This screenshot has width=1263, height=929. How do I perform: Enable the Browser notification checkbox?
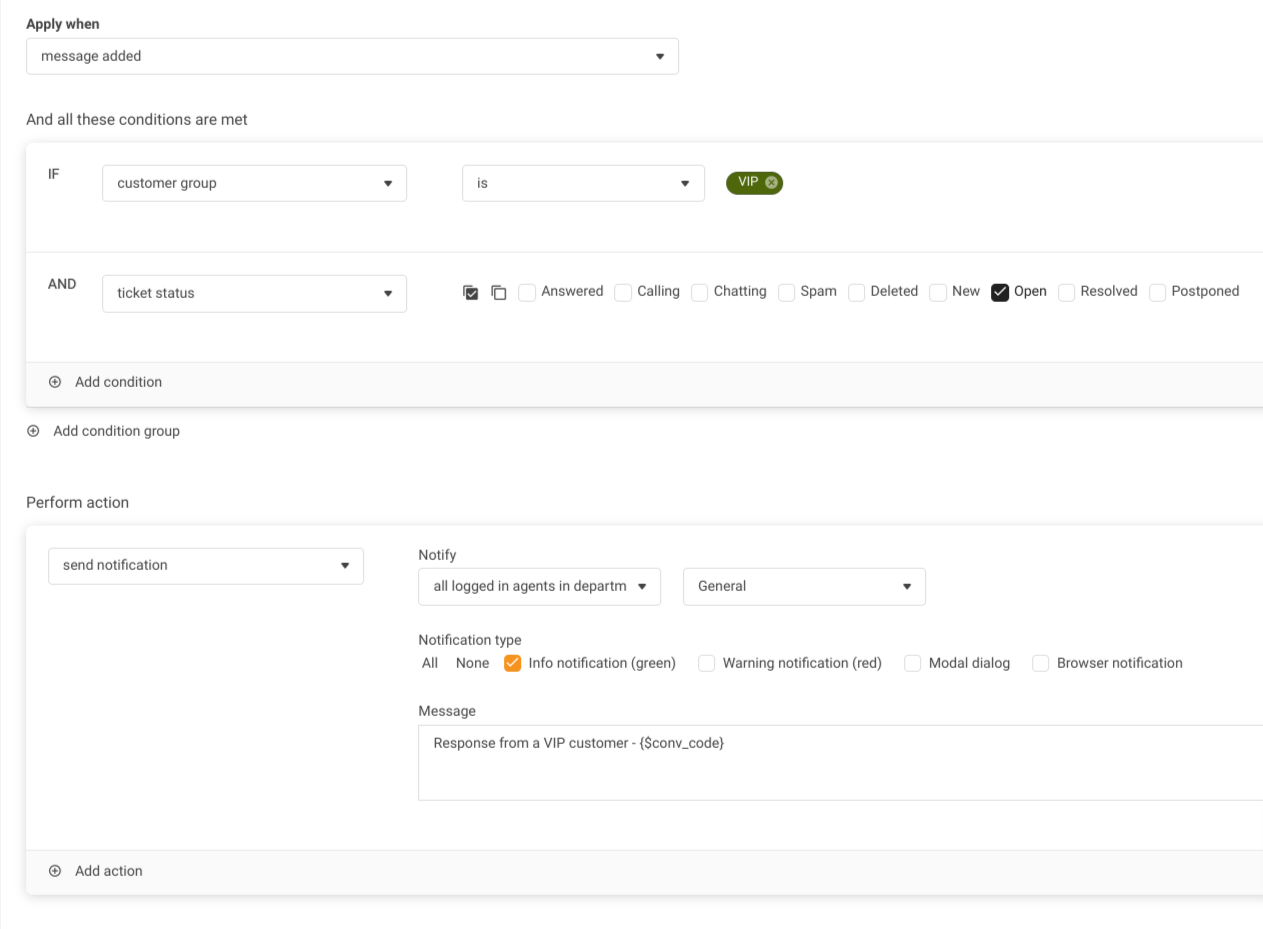pyautogui.click(x=1041, y=663)
